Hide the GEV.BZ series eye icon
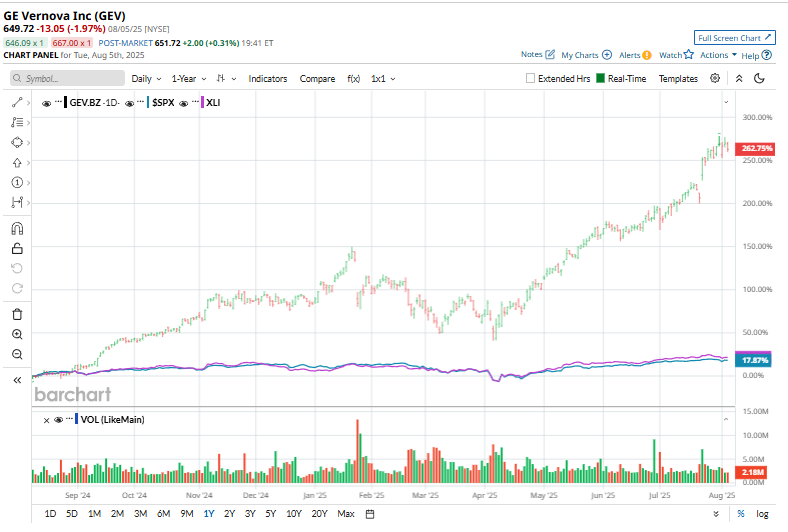 coord(46,103)
